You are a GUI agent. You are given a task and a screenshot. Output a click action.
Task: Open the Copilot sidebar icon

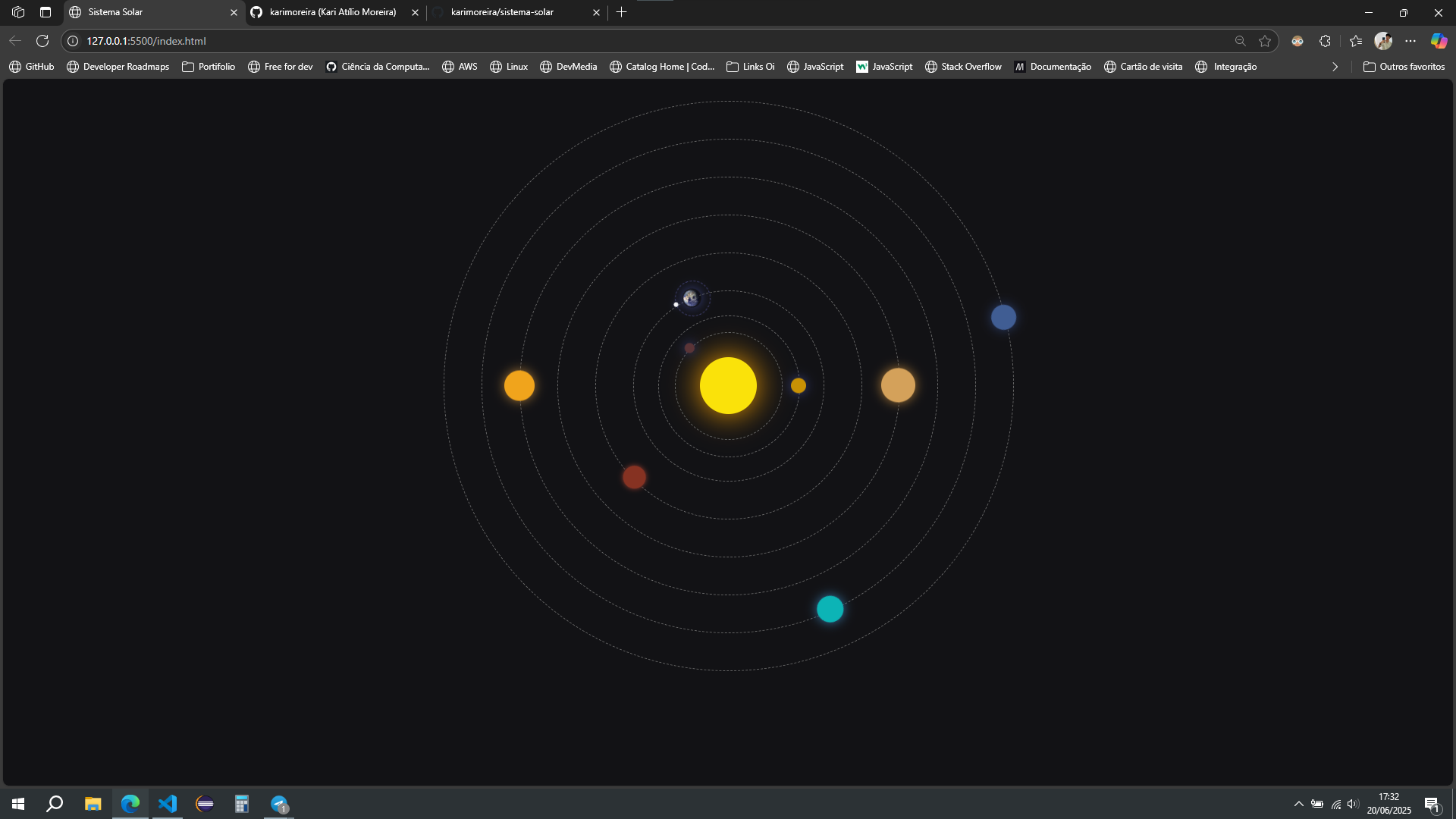[x=1439, y=41]
